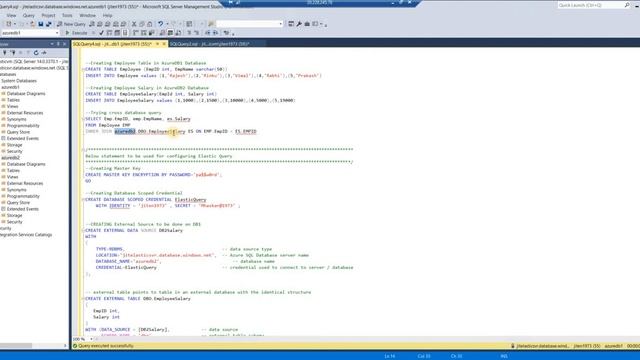
Task: Open Object Explorer window position dropdown
Action: [52, 44]
